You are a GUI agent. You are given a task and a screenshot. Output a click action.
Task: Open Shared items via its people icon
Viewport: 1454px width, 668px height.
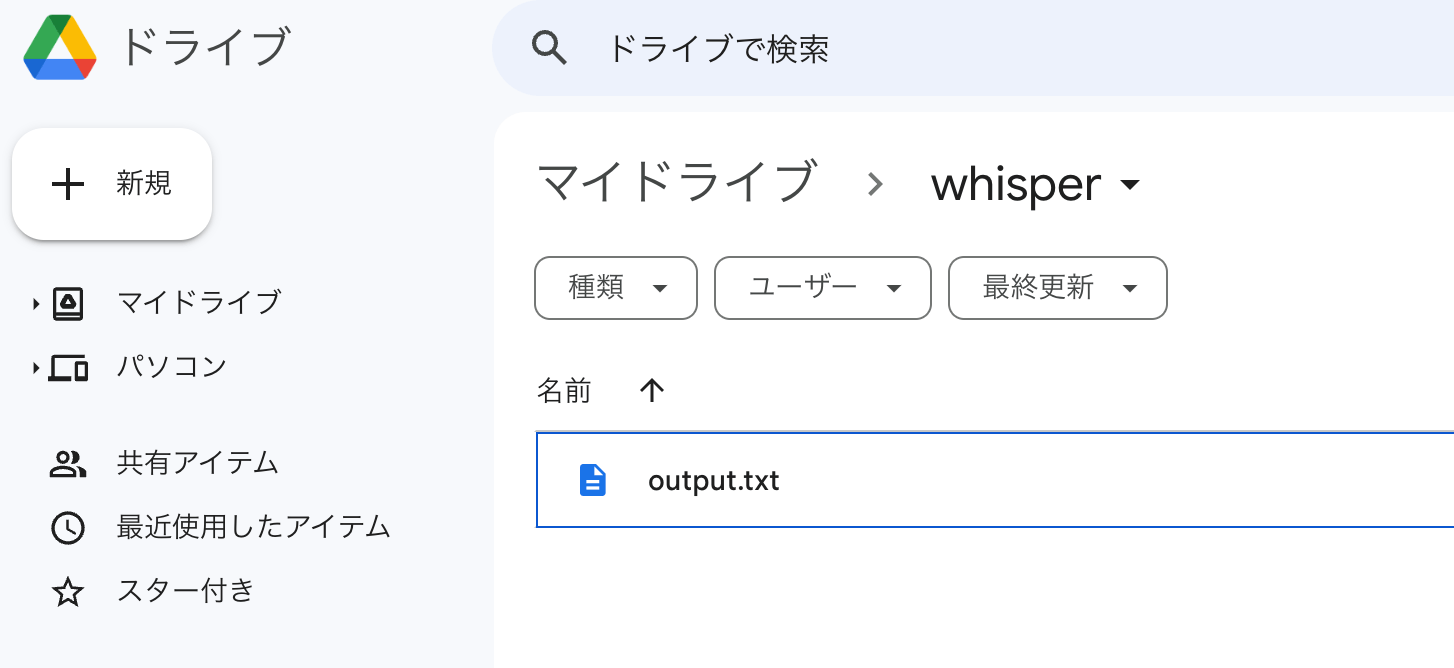pos(67,463)
